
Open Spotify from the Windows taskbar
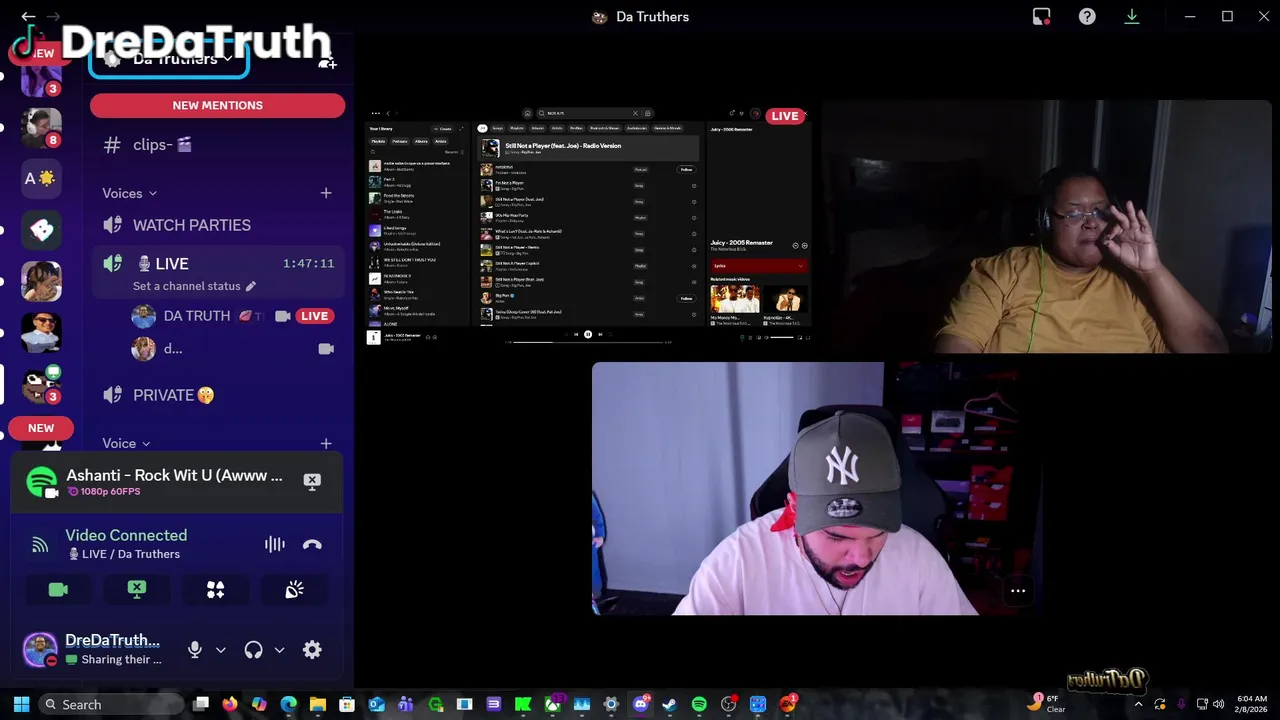tap(699, 704)
